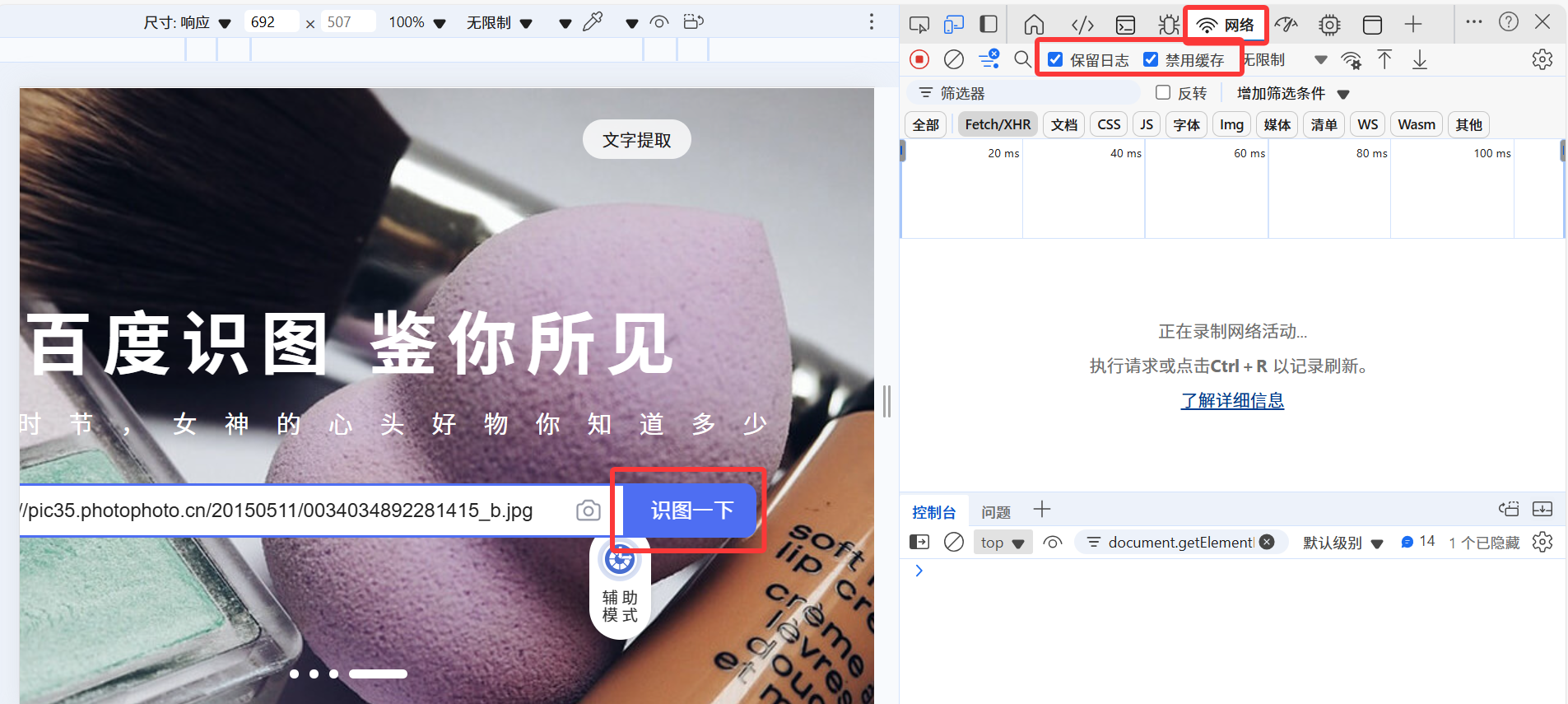Uncheck 禁用缓存 disable cache checkbox
This screenshot has height=704, width=1568.
point(1151,59)
